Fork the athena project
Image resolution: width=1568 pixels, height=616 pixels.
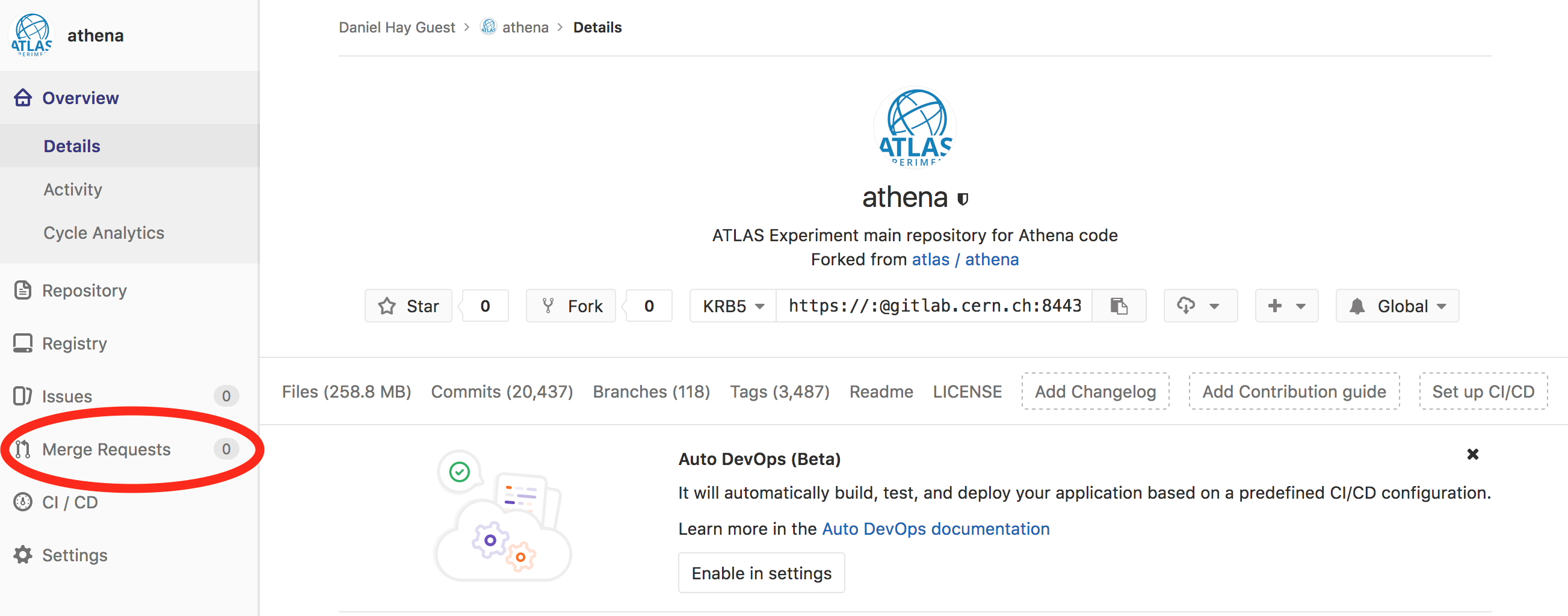click(x=571, y=306)
